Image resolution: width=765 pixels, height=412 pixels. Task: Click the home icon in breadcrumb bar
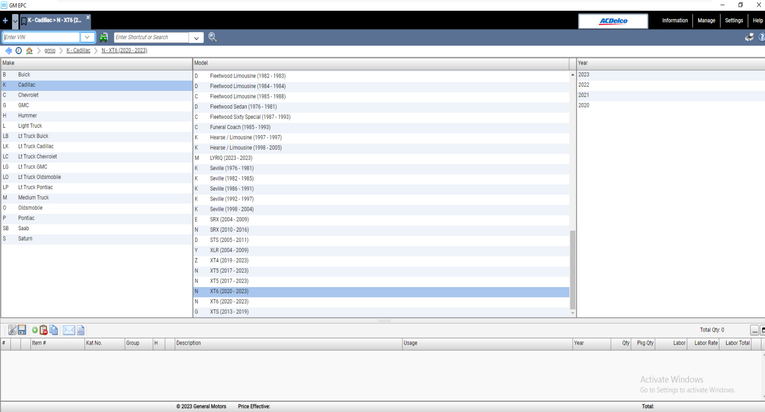click(29, 50)
